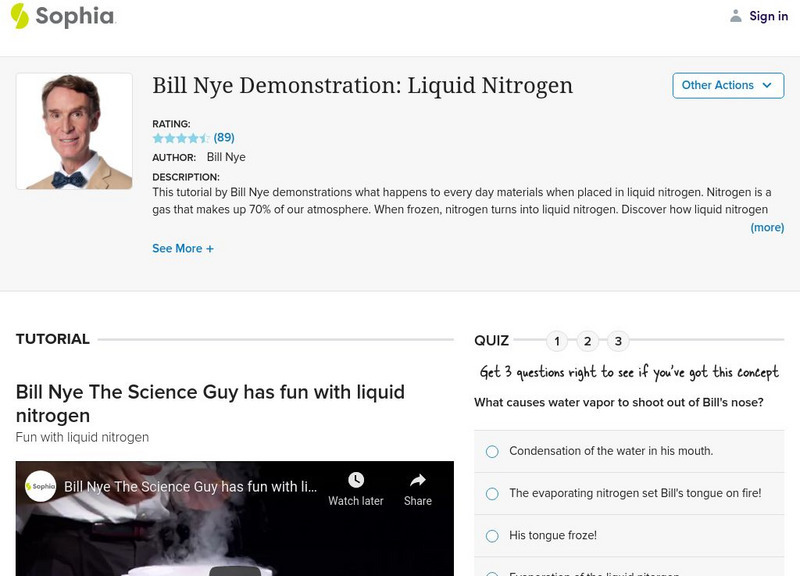Open the Sign in page
Image resolution: width=800 pixels, height=576 pixels.
(x=768, y=16)
